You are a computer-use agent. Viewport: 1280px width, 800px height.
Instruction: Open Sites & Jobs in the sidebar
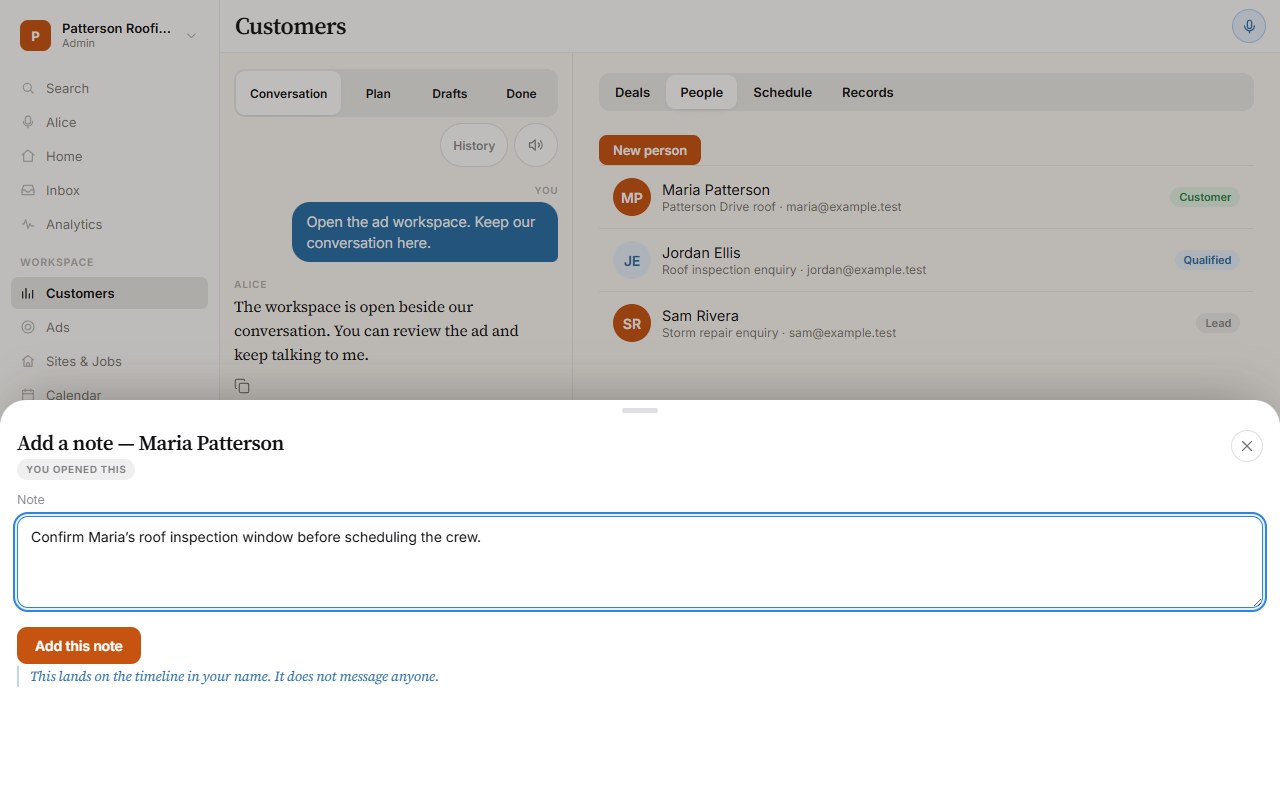[x=109, y=361]
